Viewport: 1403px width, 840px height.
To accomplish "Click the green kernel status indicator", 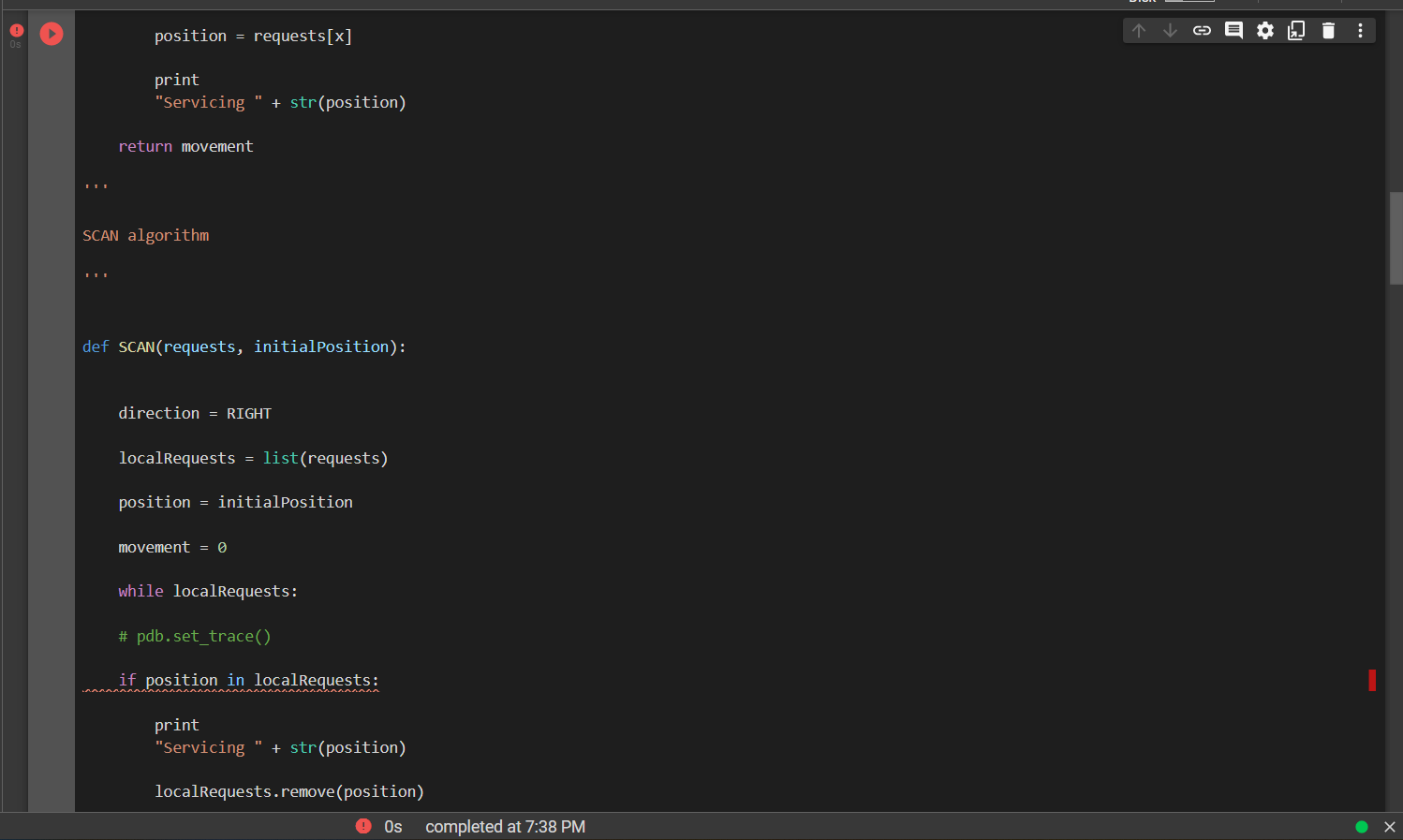I will pos(1361,827).
